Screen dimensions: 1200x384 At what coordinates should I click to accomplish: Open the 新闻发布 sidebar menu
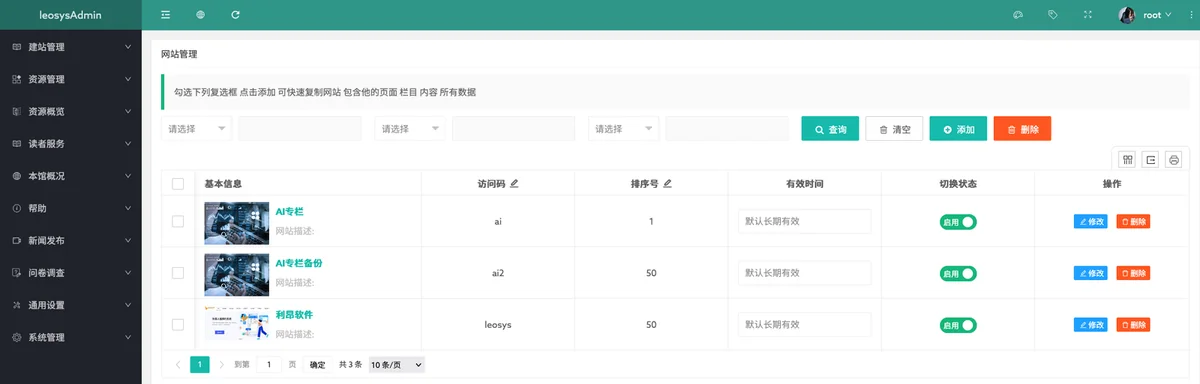pos(71,240)
